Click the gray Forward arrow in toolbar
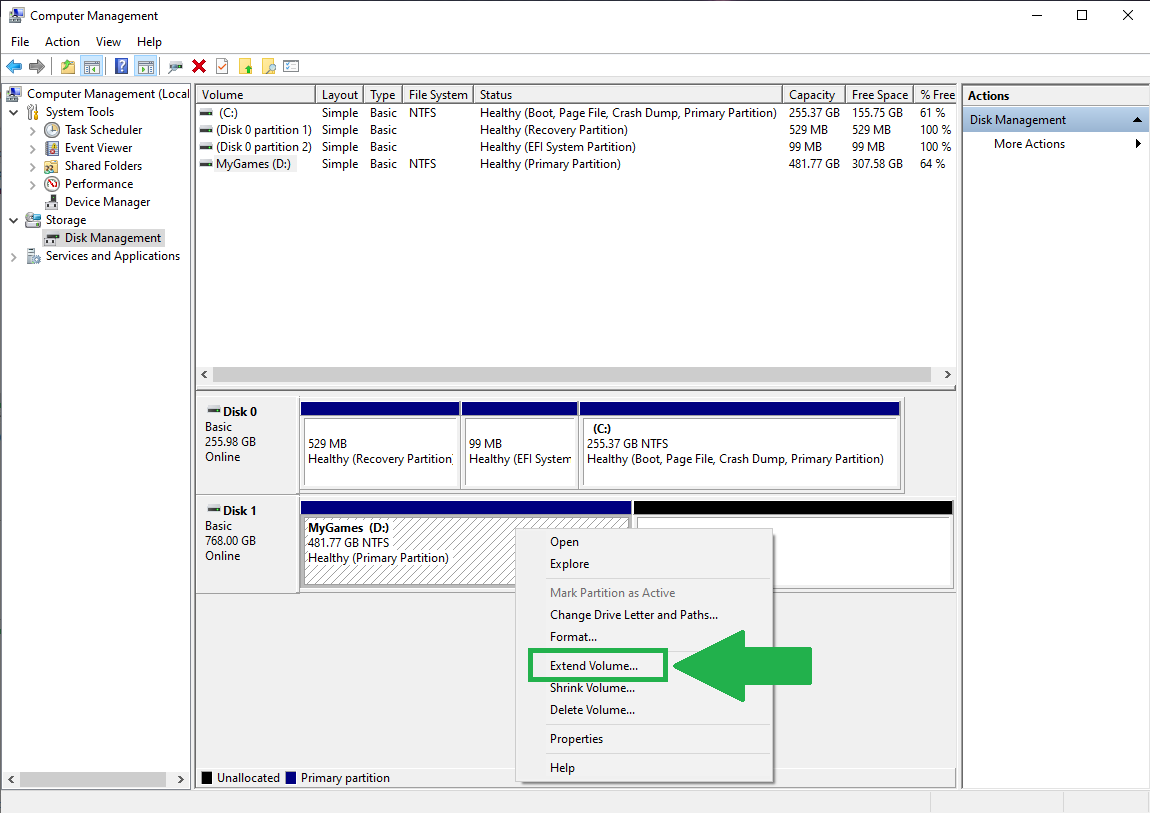The width and height of the screenshot is (1150, 813). (x=37, y=67)
